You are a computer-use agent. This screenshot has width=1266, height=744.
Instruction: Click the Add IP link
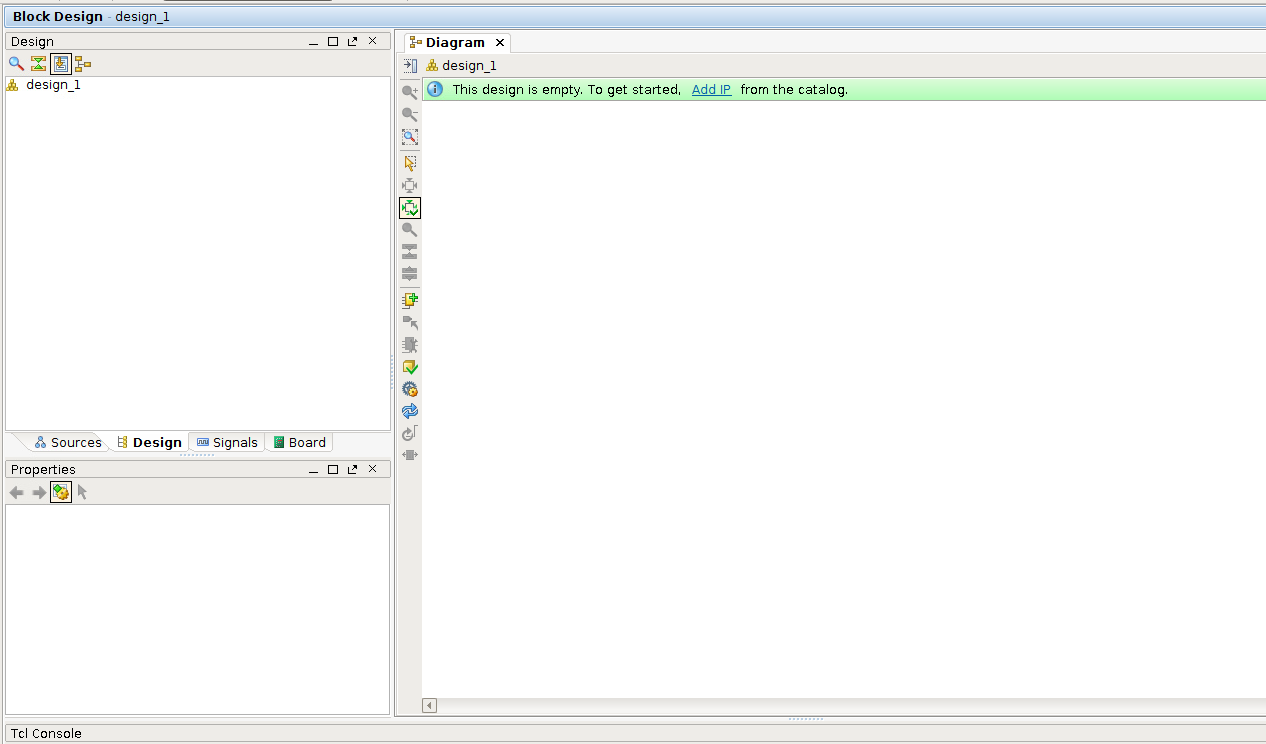tap(711, 89)
